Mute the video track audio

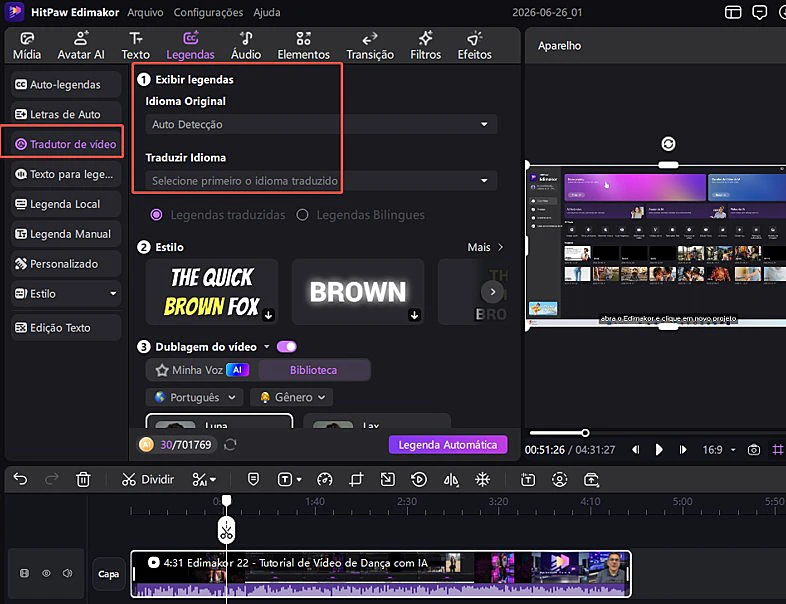pos(68,573)
